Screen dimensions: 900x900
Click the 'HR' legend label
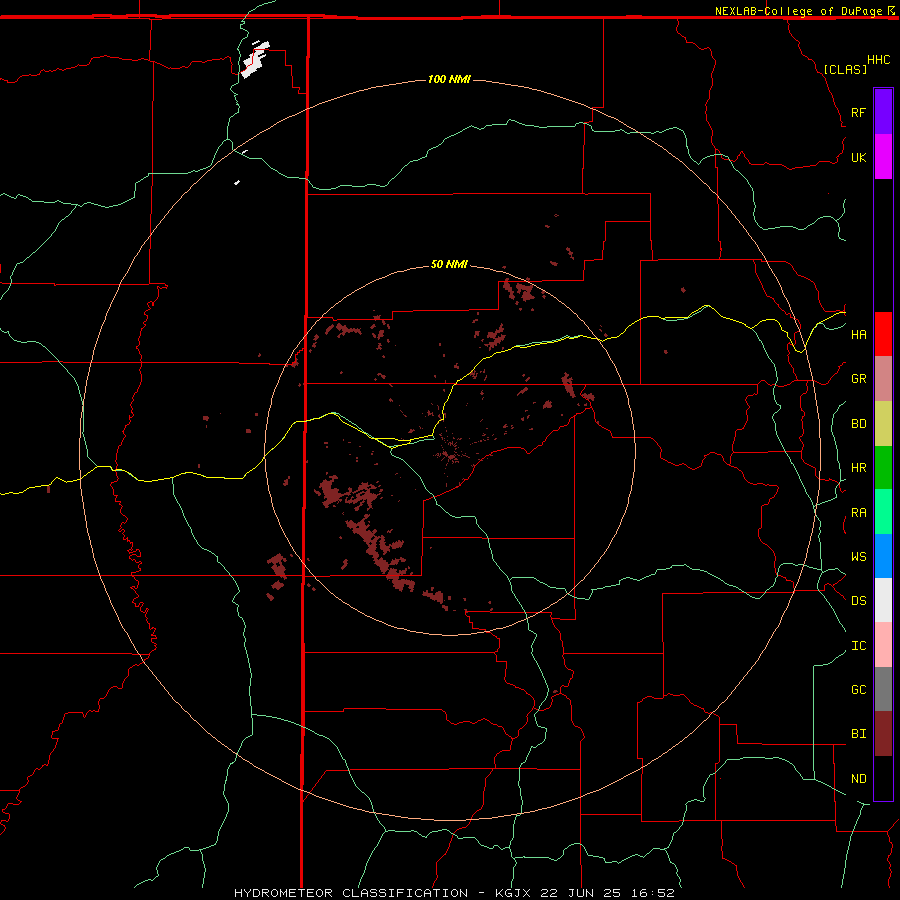click(858, 468)
